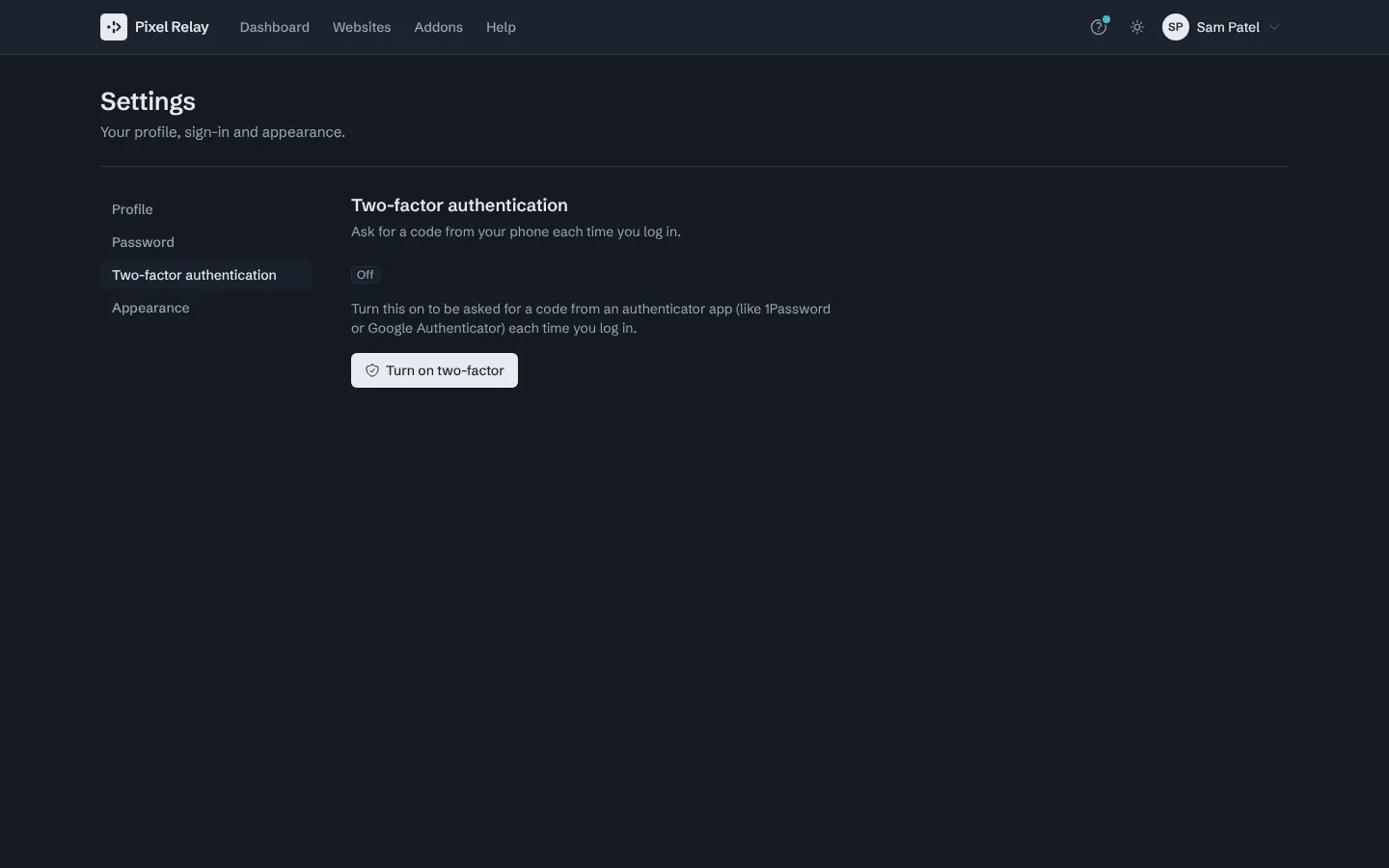
Task: Click the Pixel Relay logo icon
Action: (114, 27)
